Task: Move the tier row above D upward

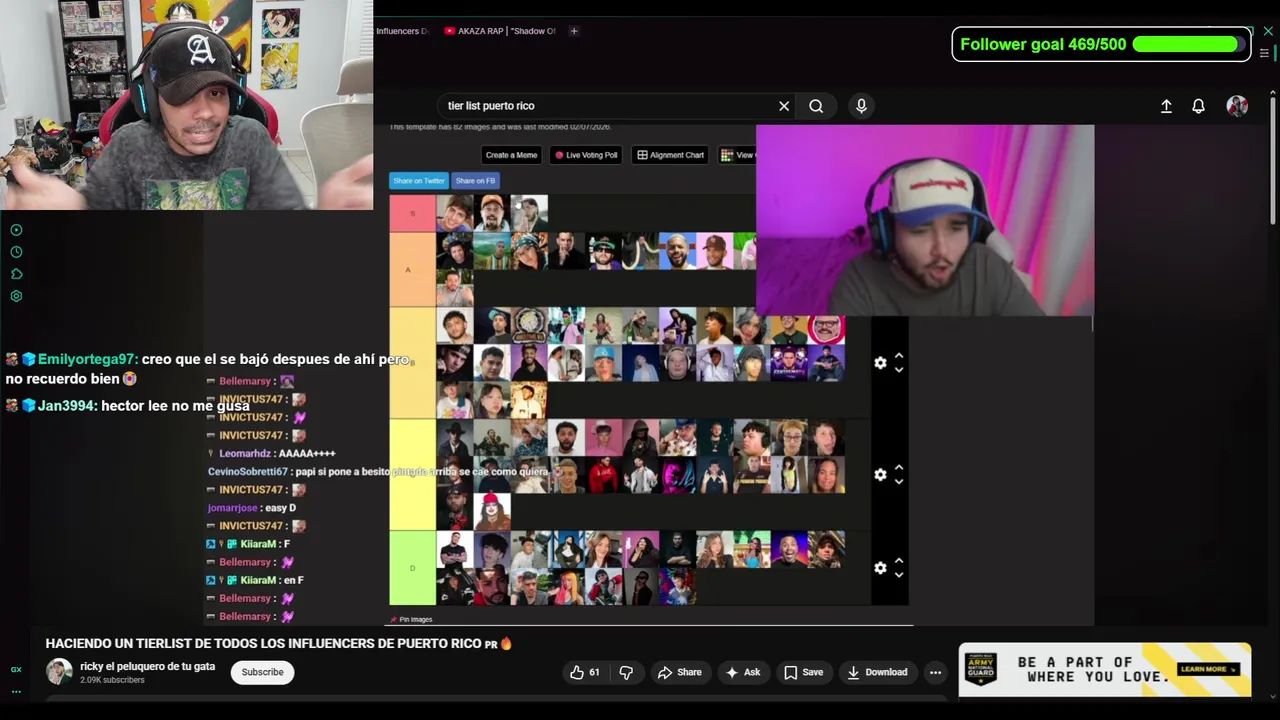Action: pyautogui.click(x=899, y=468)
